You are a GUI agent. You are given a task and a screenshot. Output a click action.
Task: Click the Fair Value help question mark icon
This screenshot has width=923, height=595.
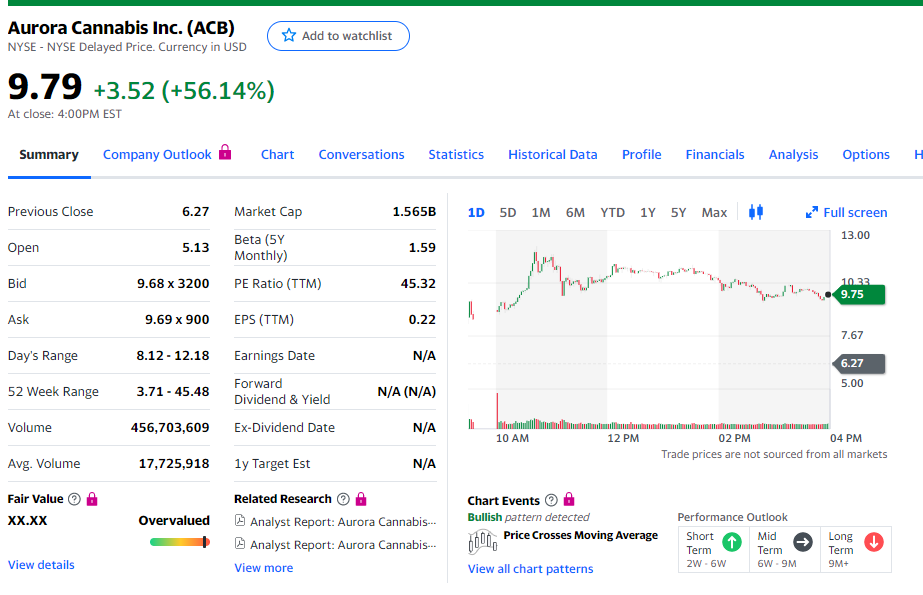click(x=74, y=499)
